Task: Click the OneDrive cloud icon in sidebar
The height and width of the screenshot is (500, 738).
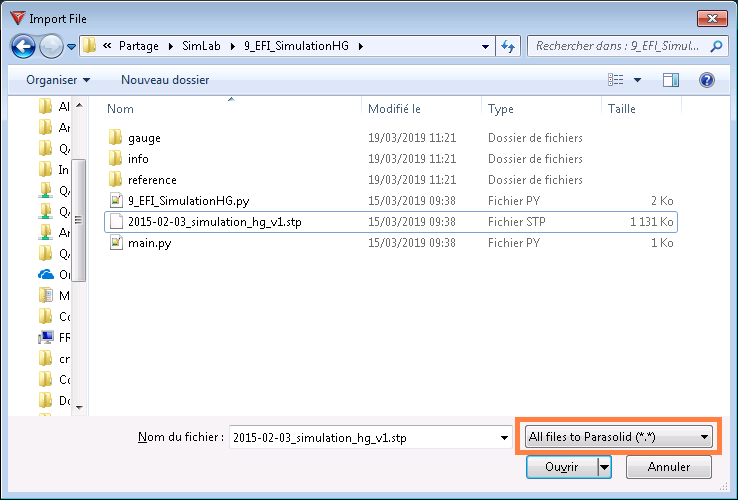Action: [45, 275]
